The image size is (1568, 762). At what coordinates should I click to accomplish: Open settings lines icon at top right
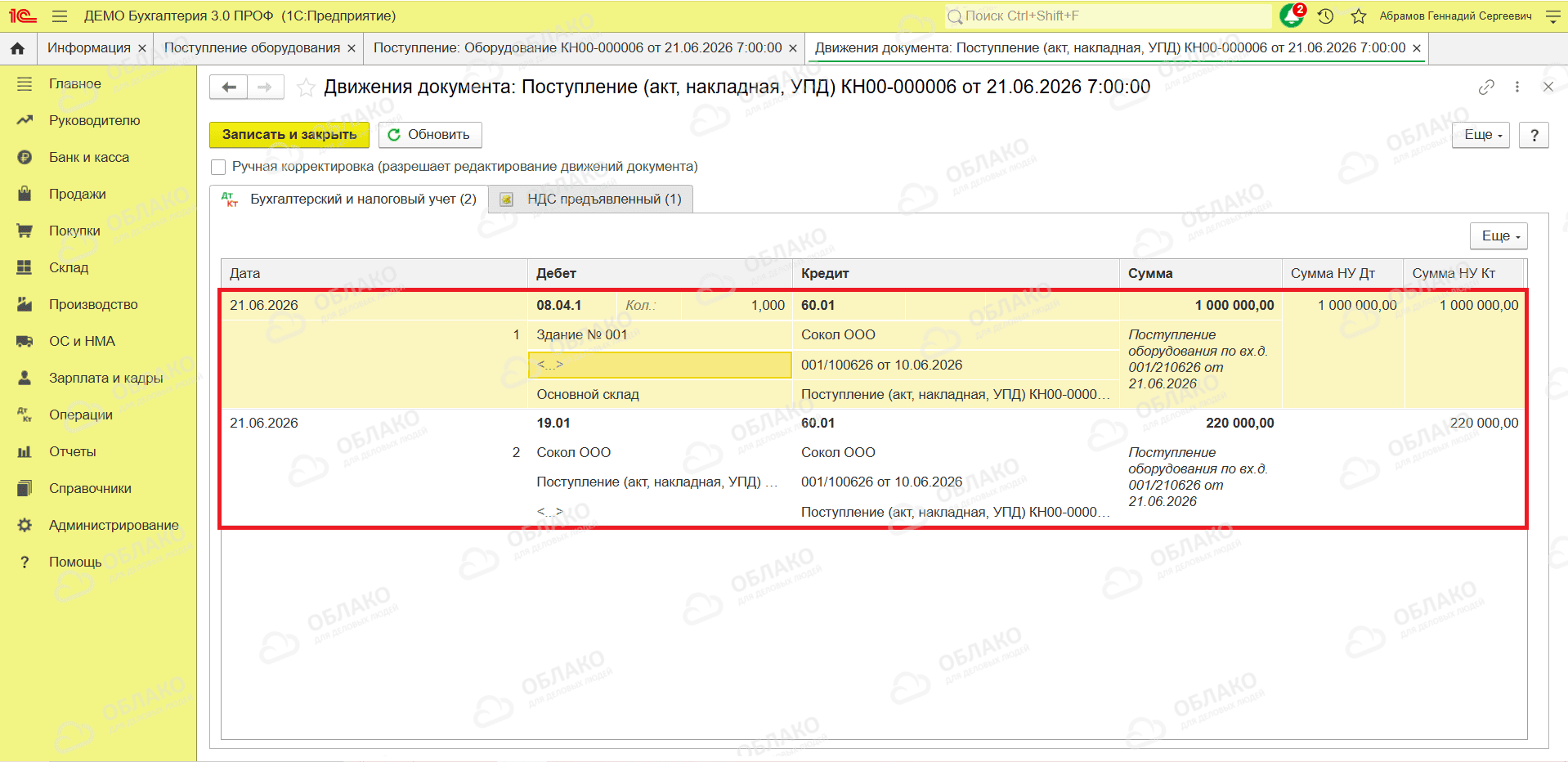(1553, 16)
